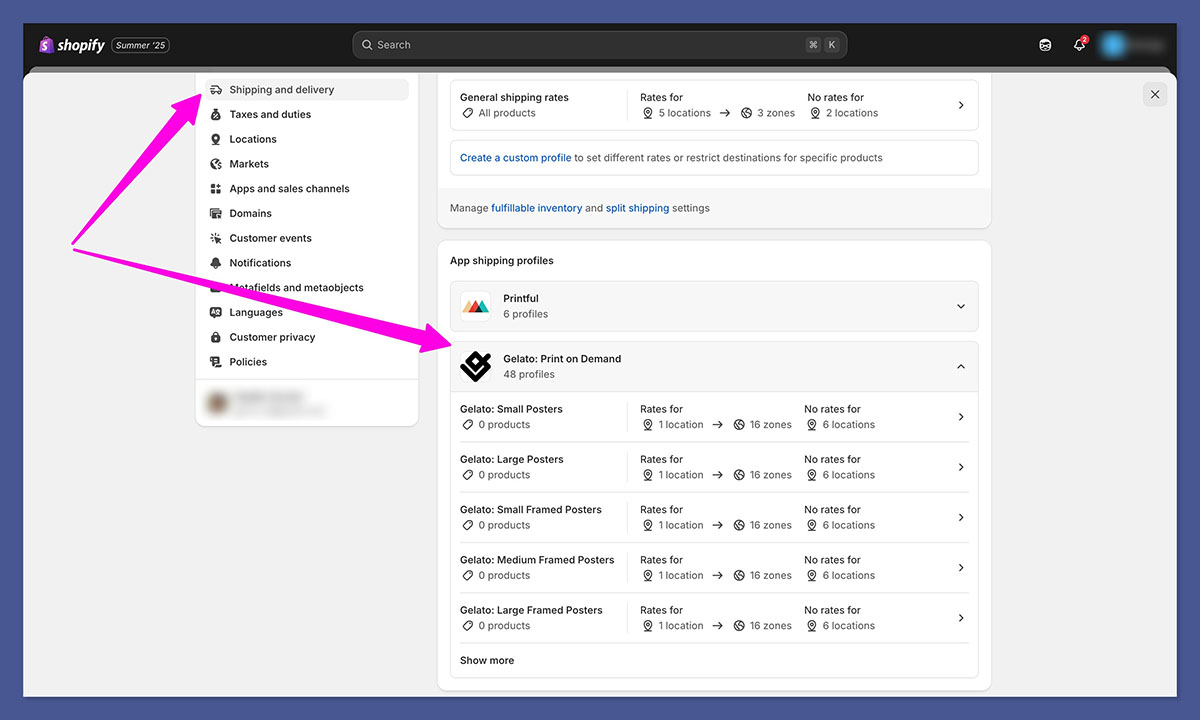Click the 16 zones globe in Large Posters row
This screenshot has width=1200, height=720.
coord(739,475)
